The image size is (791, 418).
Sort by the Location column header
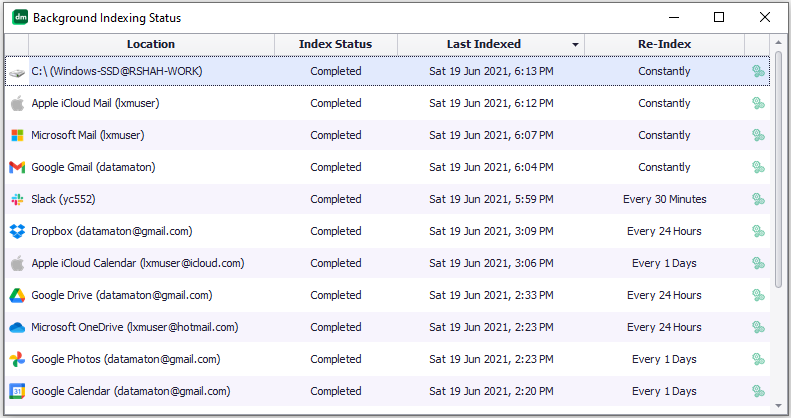(x=151, y=44)
